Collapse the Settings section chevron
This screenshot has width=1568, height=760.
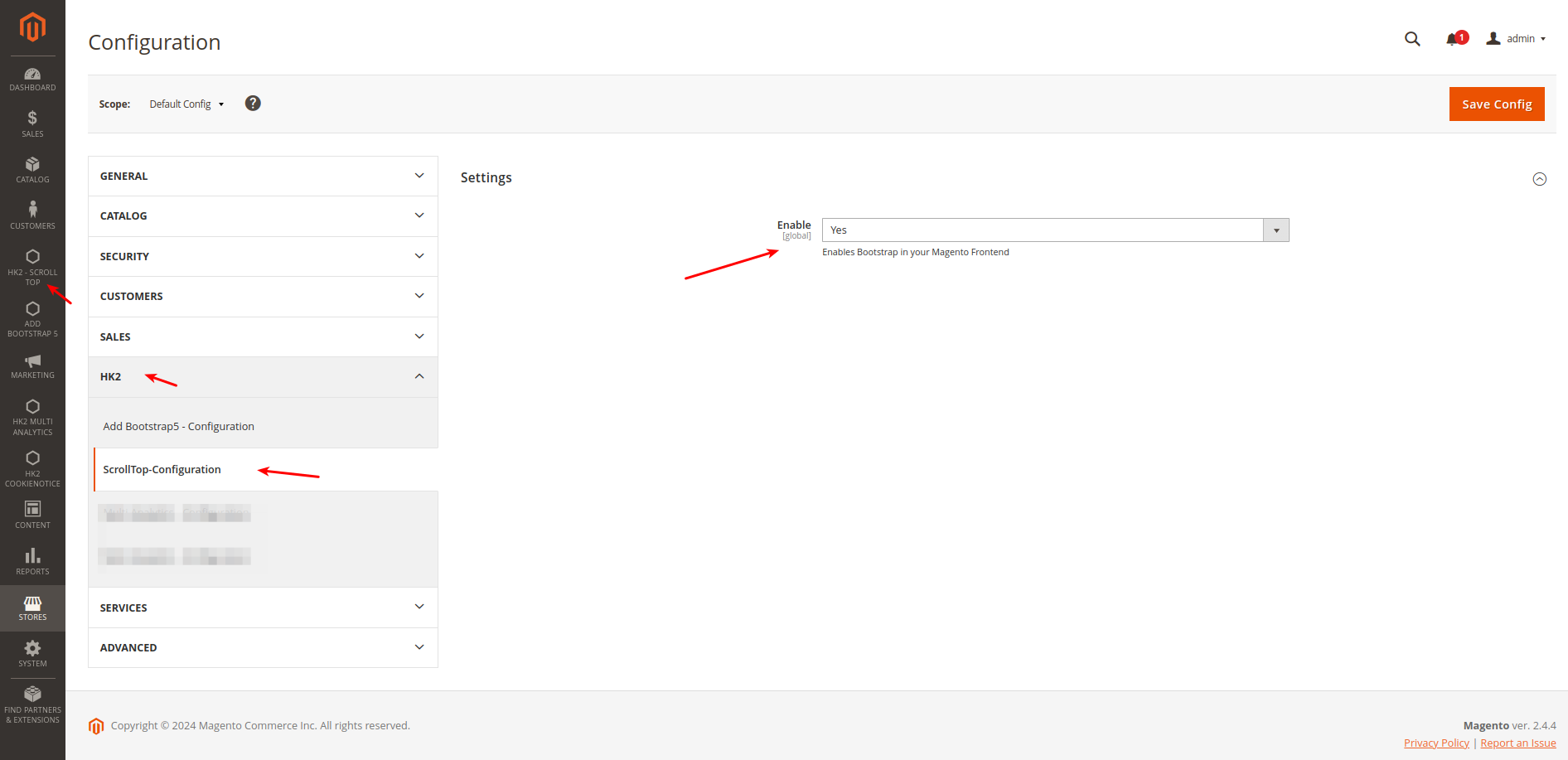[1540, 178]
